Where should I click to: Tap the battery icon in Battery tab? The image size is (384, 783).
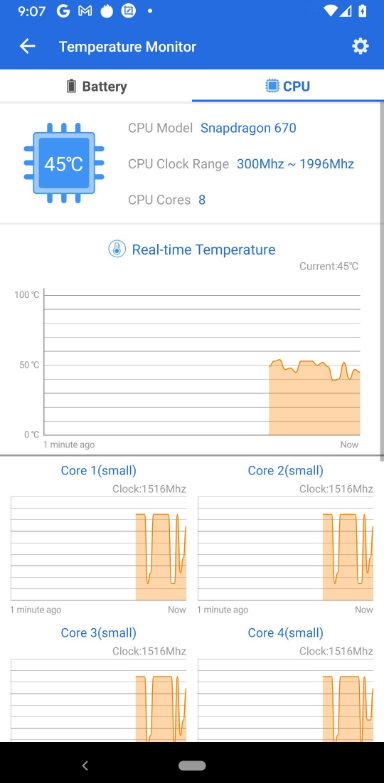pos(71,86)
